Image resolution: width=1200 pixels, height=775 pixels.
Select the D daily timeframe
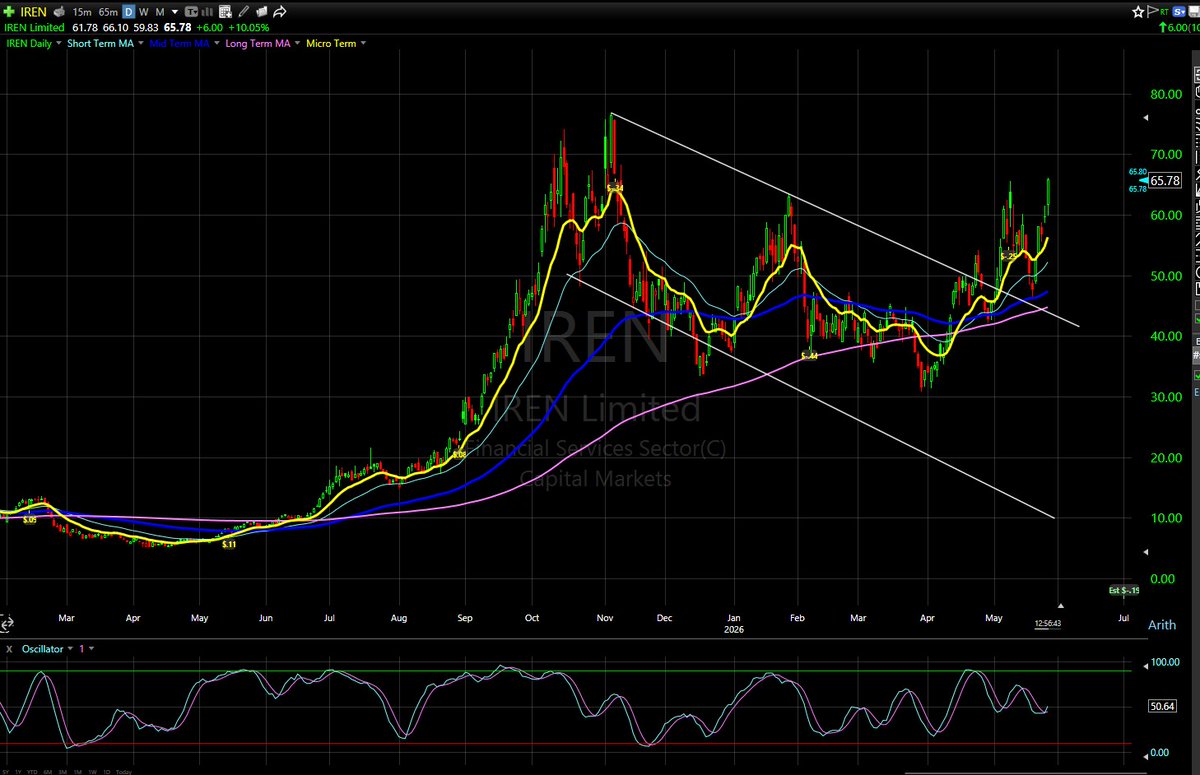(128, 12)
